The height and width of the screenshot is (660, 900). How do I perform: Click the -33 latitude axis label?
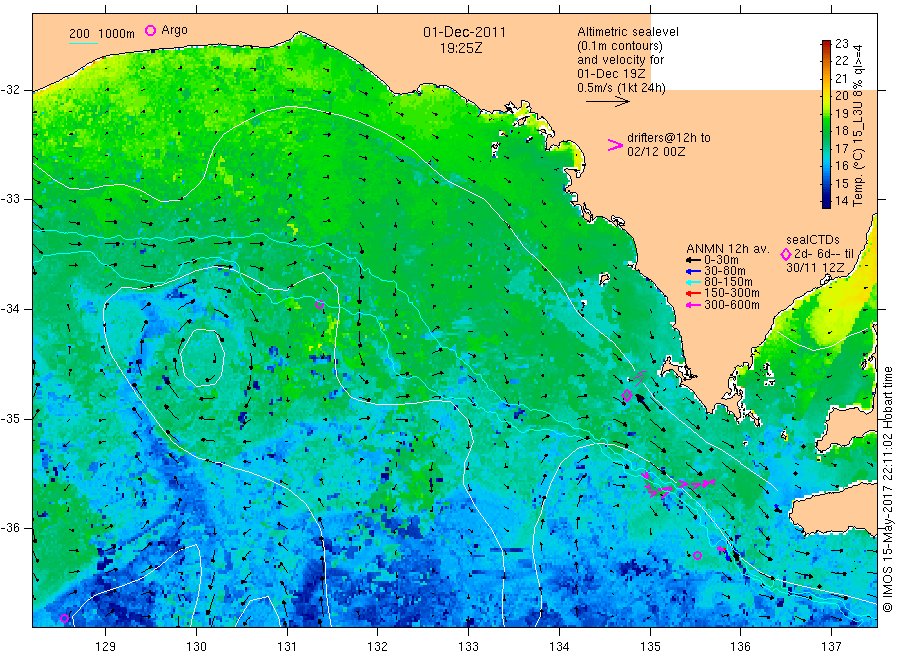[10, 199]
